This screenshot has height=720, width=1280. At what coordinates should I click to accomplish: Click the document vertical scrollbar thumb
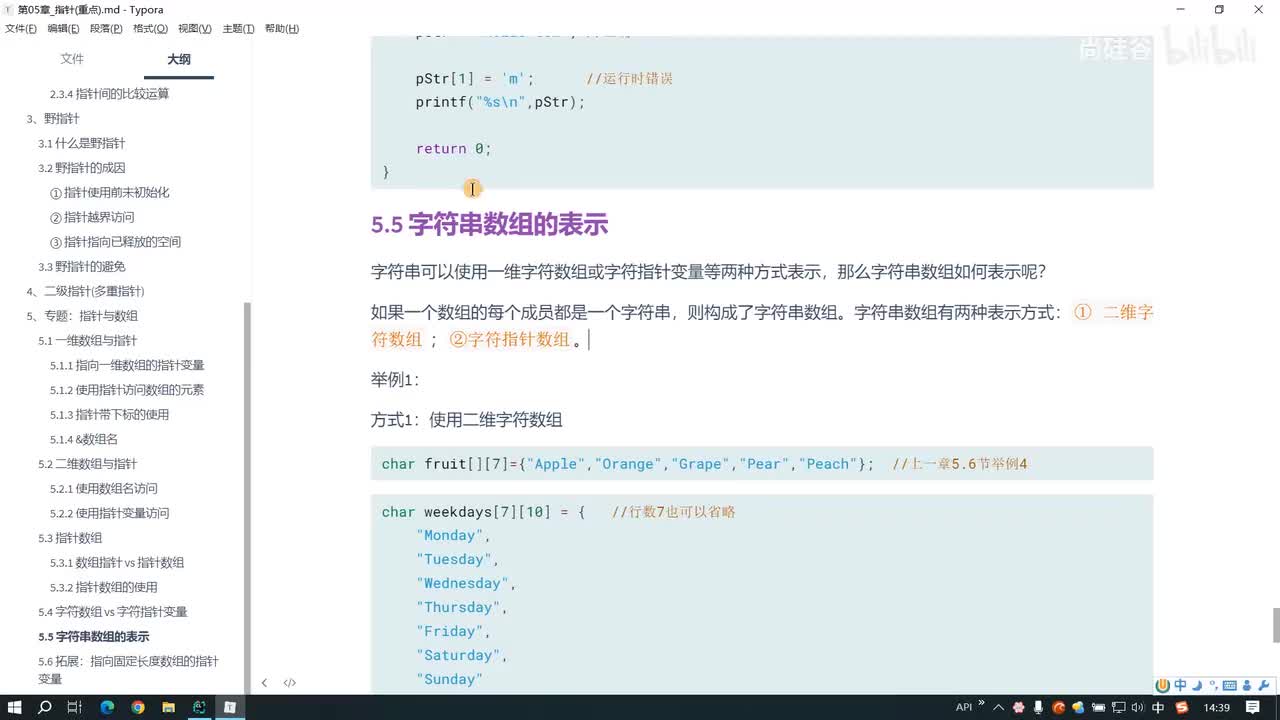point(1275,626)
